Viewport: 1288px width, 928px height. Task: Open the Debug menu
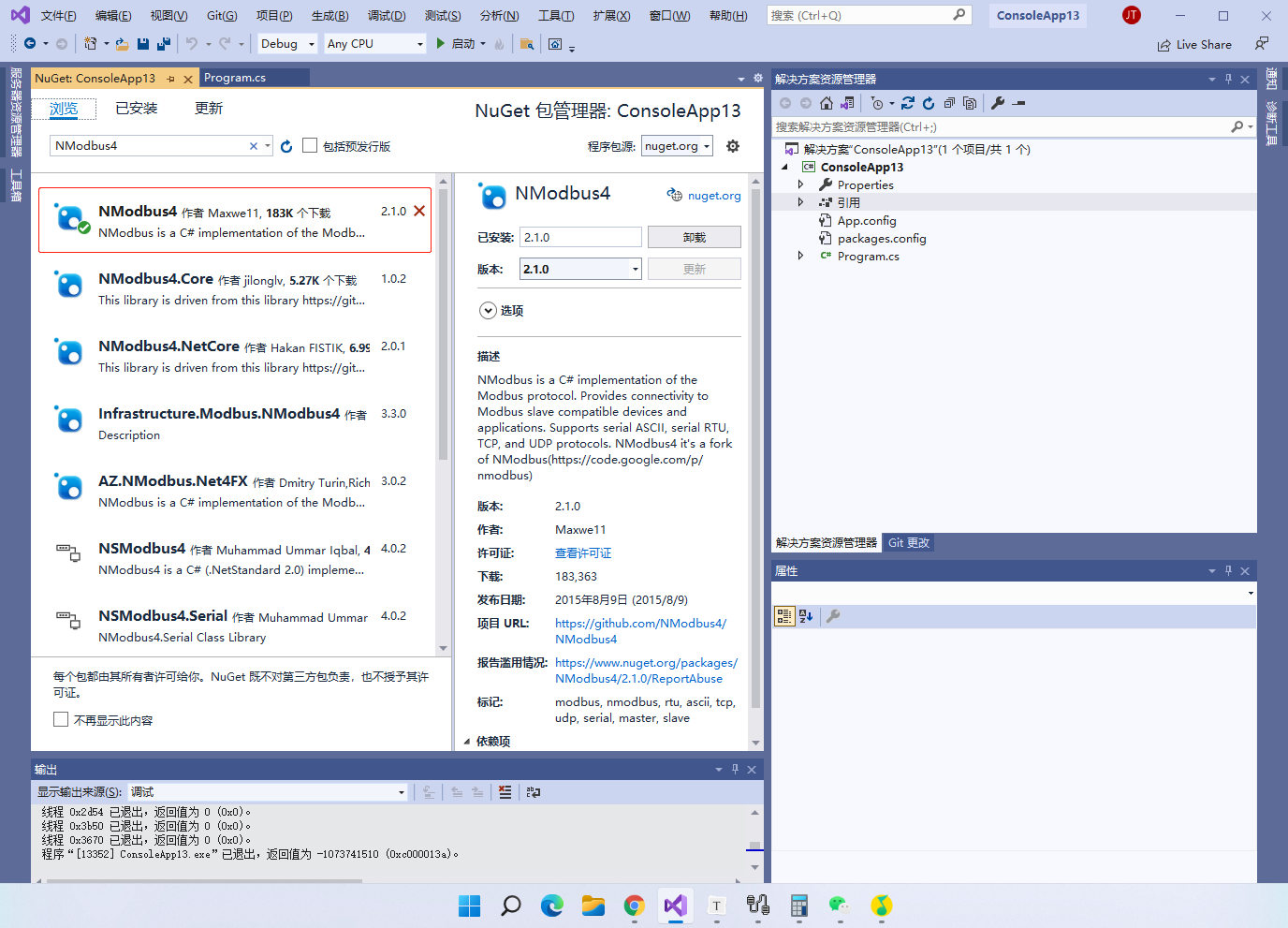pyautogui.click(x=387, y=16)
